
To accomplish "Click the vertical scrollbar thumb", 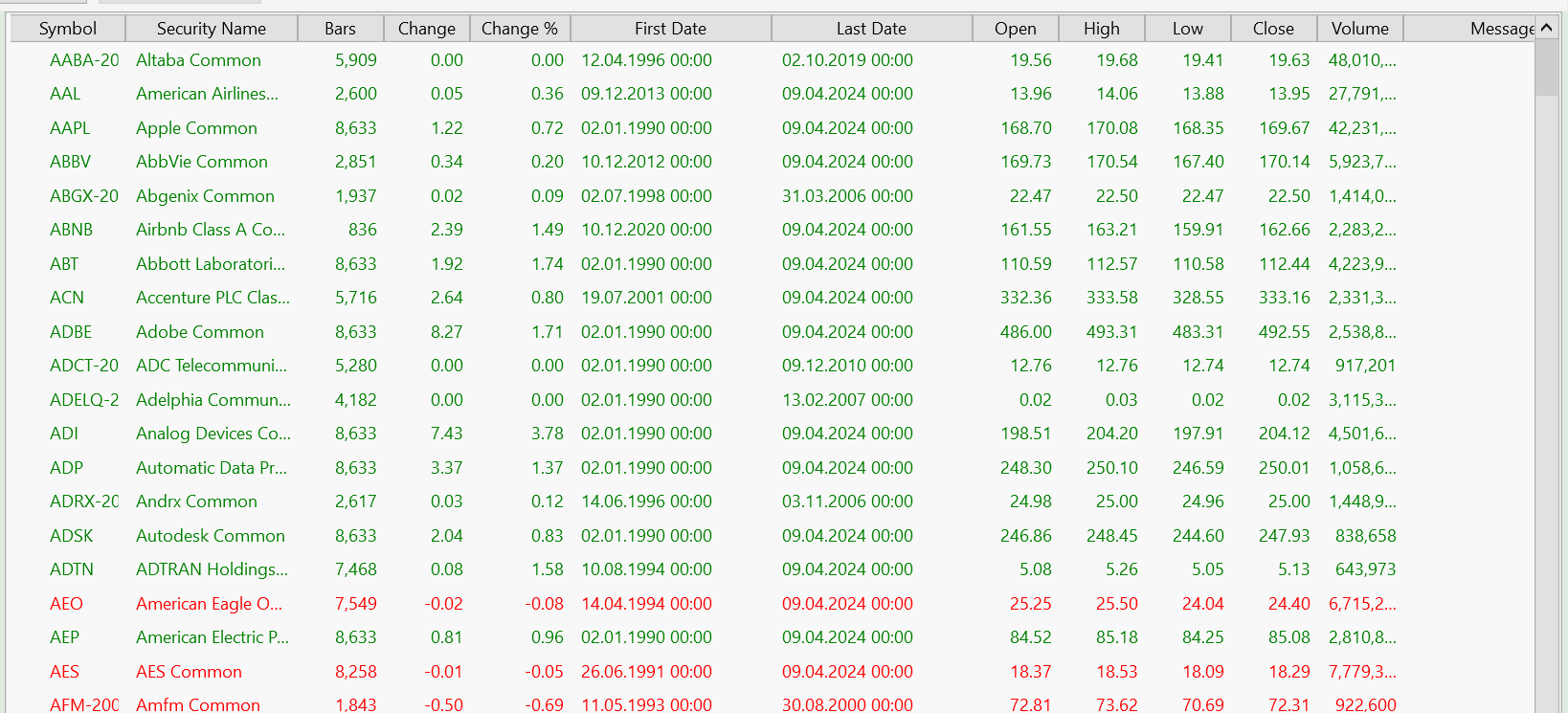I will click(1546, 69).
